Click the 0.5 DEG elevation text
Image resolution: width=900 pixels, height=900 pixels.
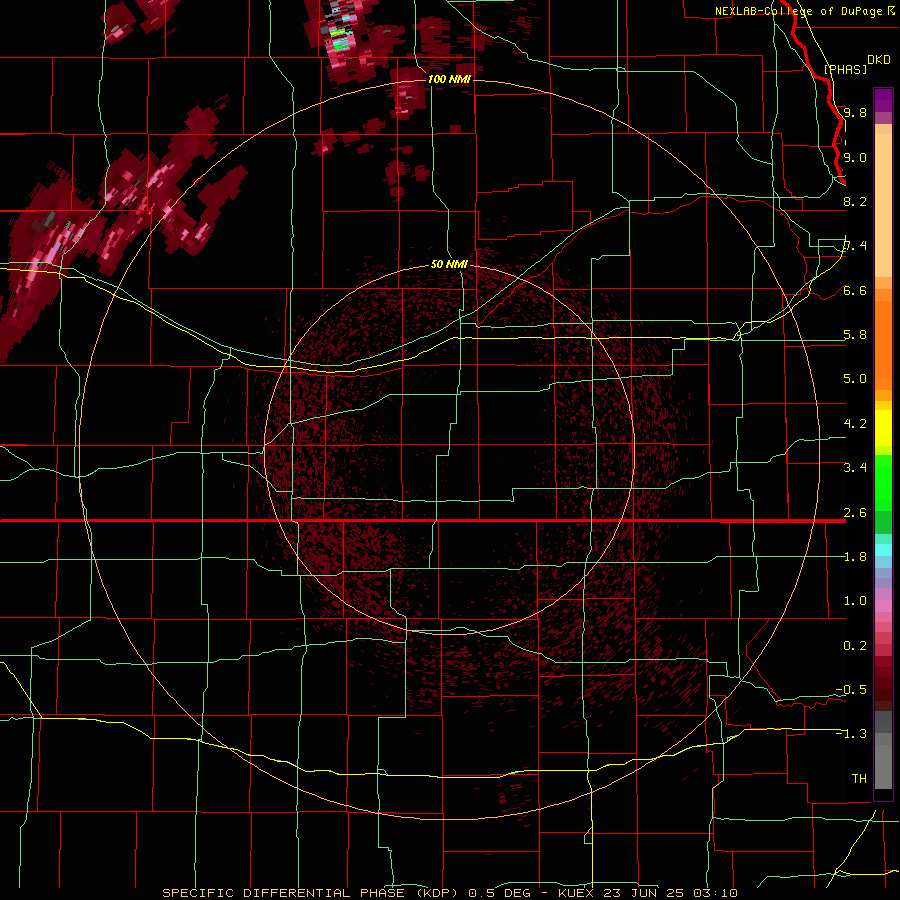coord(501,893)
